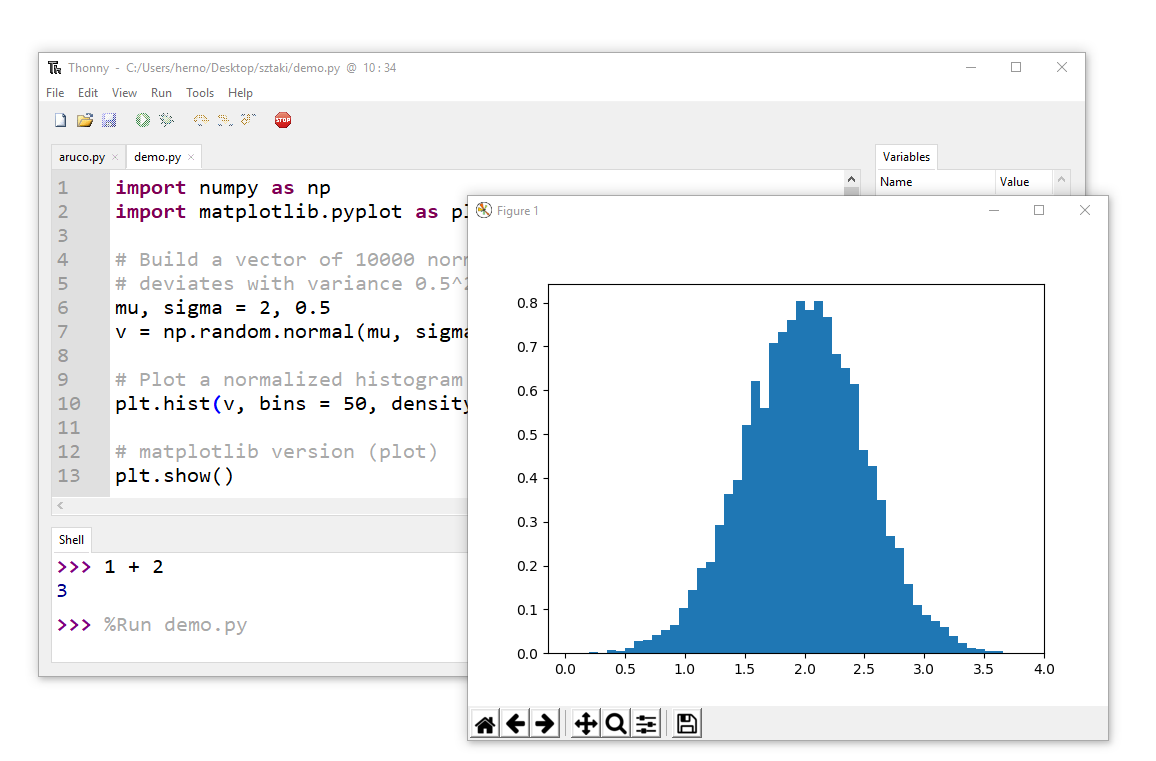Screen dimensions: 1156x761
Task: Open the Run menu
Action: point(161,93)
